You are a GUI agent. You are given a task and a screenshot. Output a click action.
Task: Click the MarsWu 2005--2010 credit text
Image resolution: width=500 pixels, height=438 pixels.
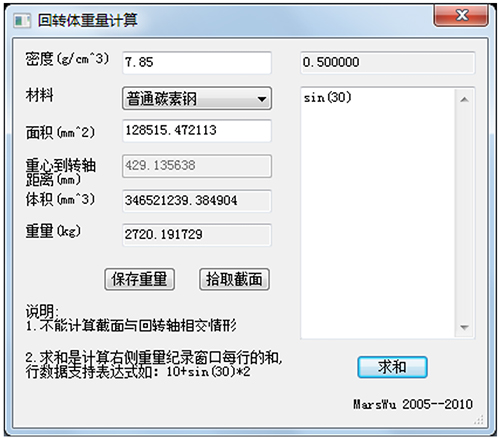coord(413,404)
